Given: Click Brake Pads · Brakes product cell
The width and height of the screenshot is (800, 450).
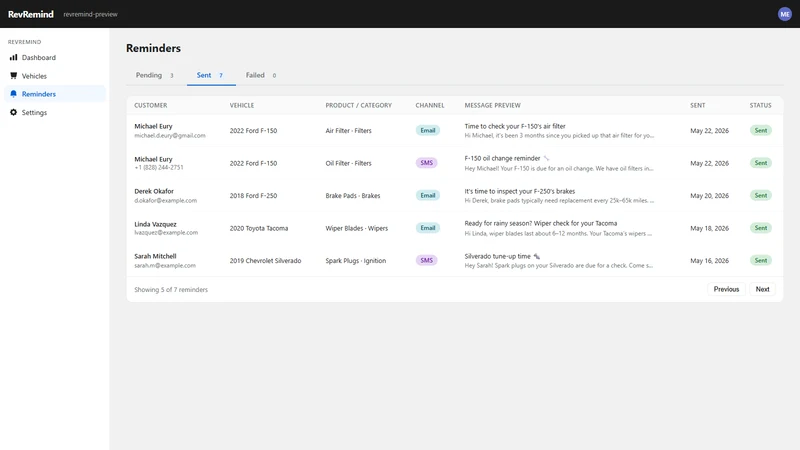Looking at the screenshot, I should 353,195.
